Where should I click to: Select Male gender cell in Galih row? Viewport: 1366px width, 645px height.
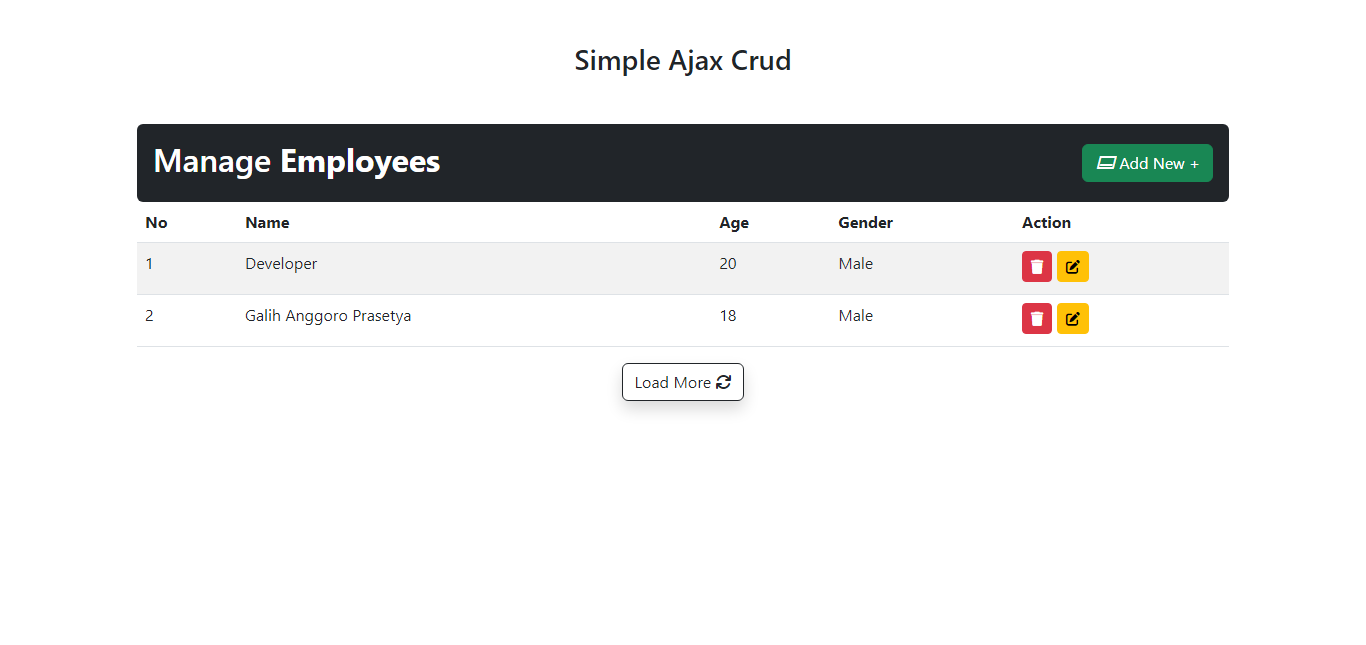coord(855,316)
